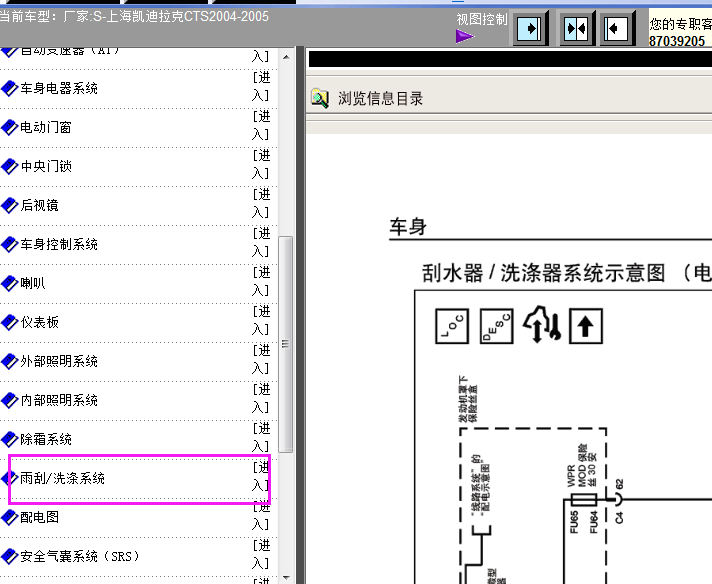This screenshot has width=712, height=584.
Task: Click the book icon beside 车身电器系统
Action: 10,88
